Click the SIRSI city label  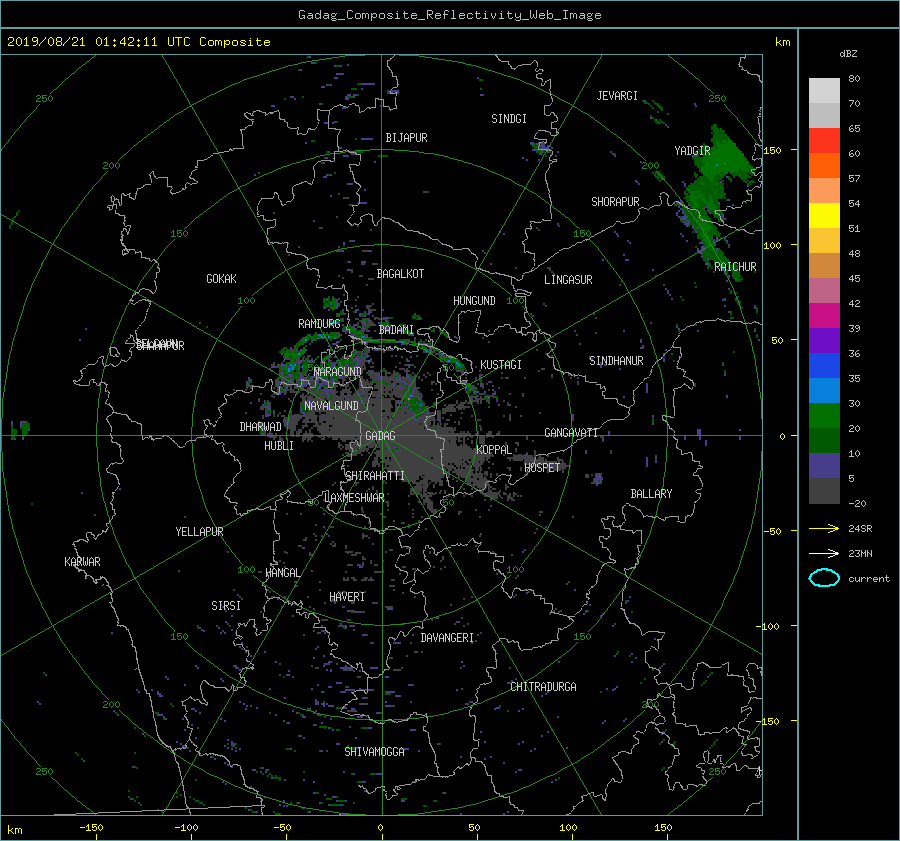[226, 606]
